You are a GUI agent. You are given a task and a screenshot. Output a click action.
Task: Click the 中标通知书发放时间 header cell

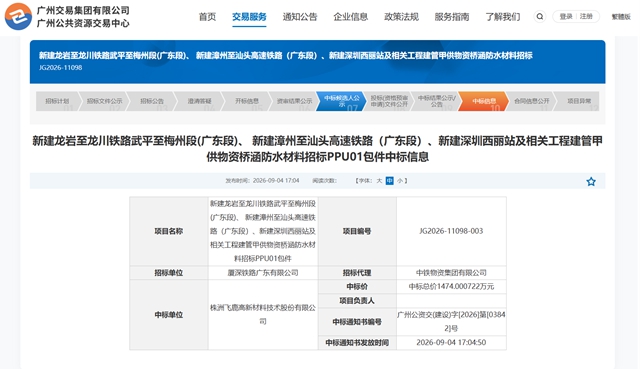357,342
